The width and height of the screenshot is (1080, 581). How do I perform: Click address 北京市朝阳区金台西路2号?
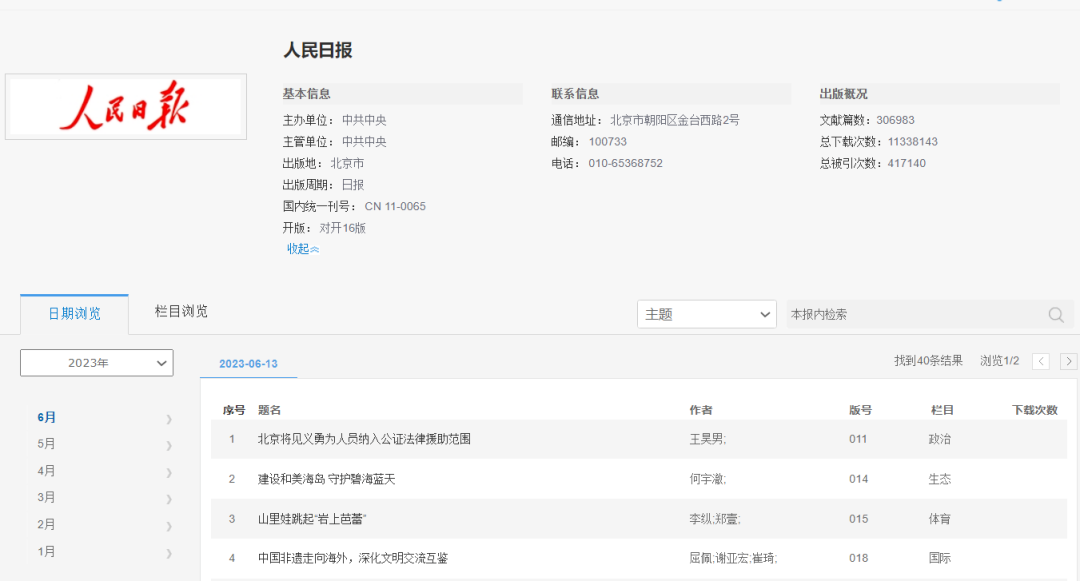point(675,120)
